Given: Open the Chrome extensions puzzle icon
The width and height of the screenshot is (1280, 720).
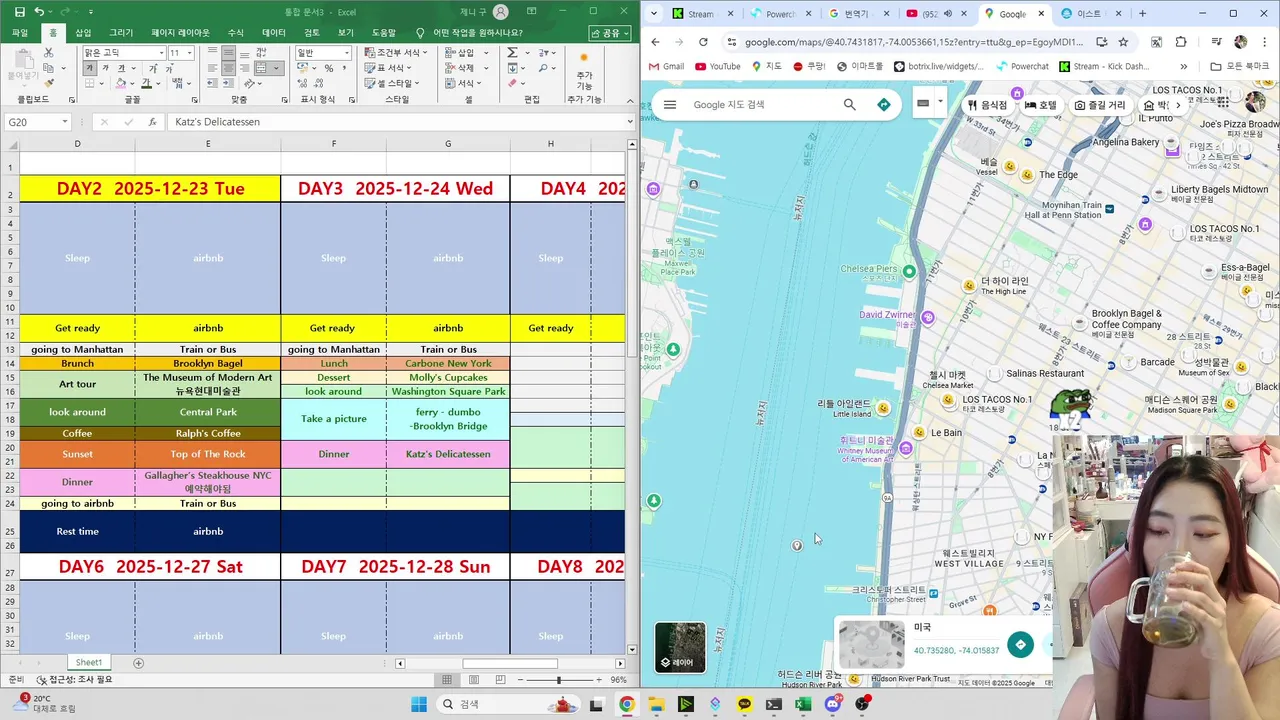Looking at the screenshot, I should pos(1181,42).
